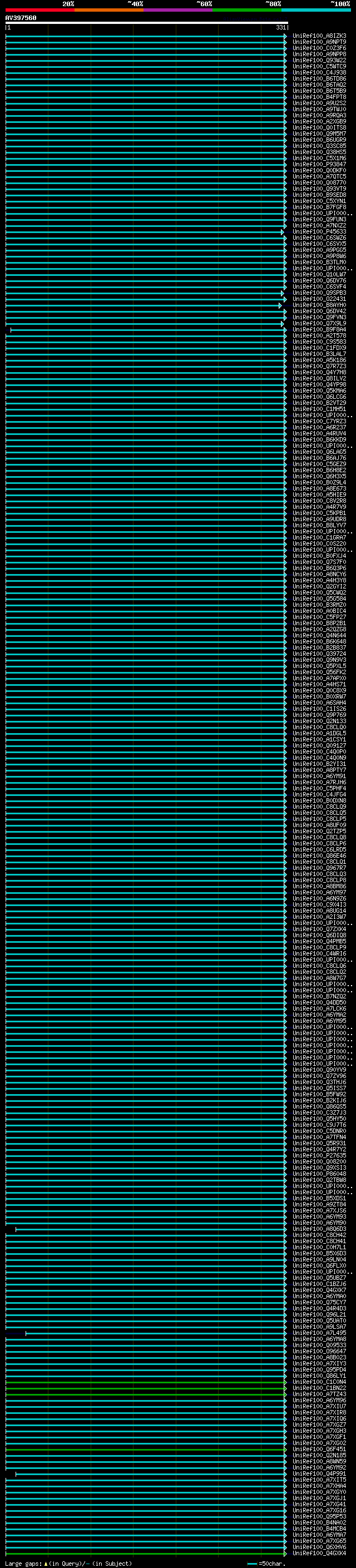Select the label UniRef100_Q39724
The height and width of the screenshot is (1568, 356).
[x=319, y=654]
